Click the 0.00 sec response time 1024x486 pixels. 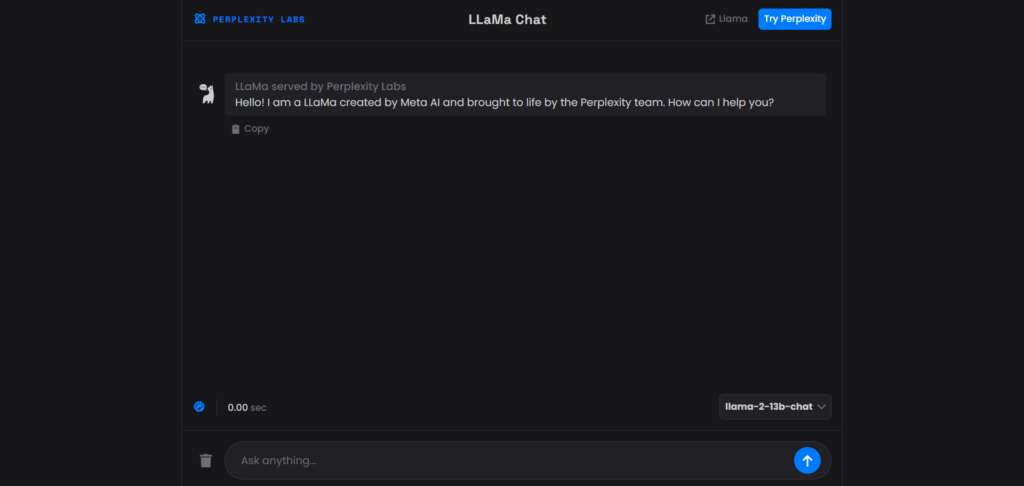click(238, 408)
